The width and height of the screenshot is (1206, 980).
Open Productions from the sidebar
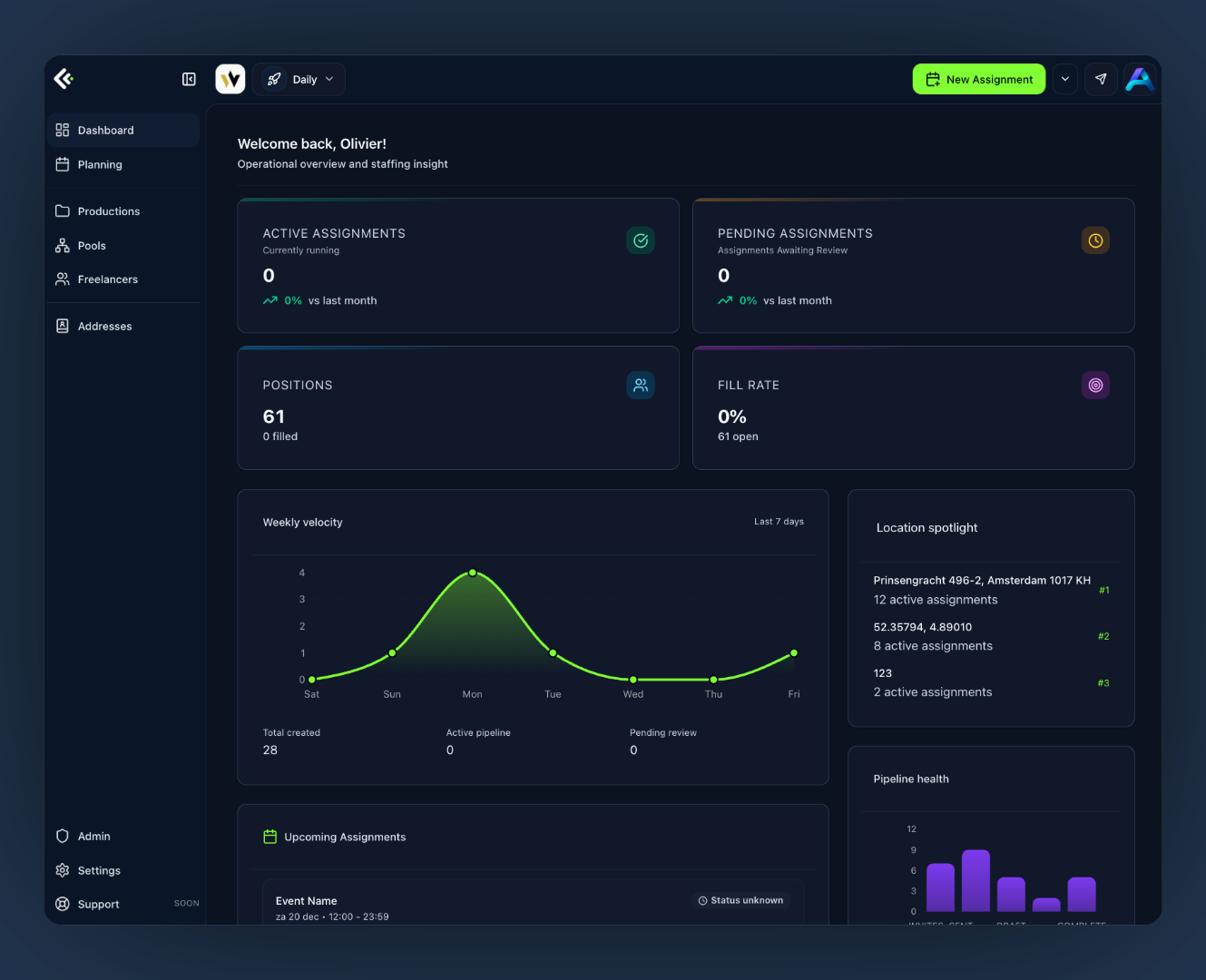(108, 211)
